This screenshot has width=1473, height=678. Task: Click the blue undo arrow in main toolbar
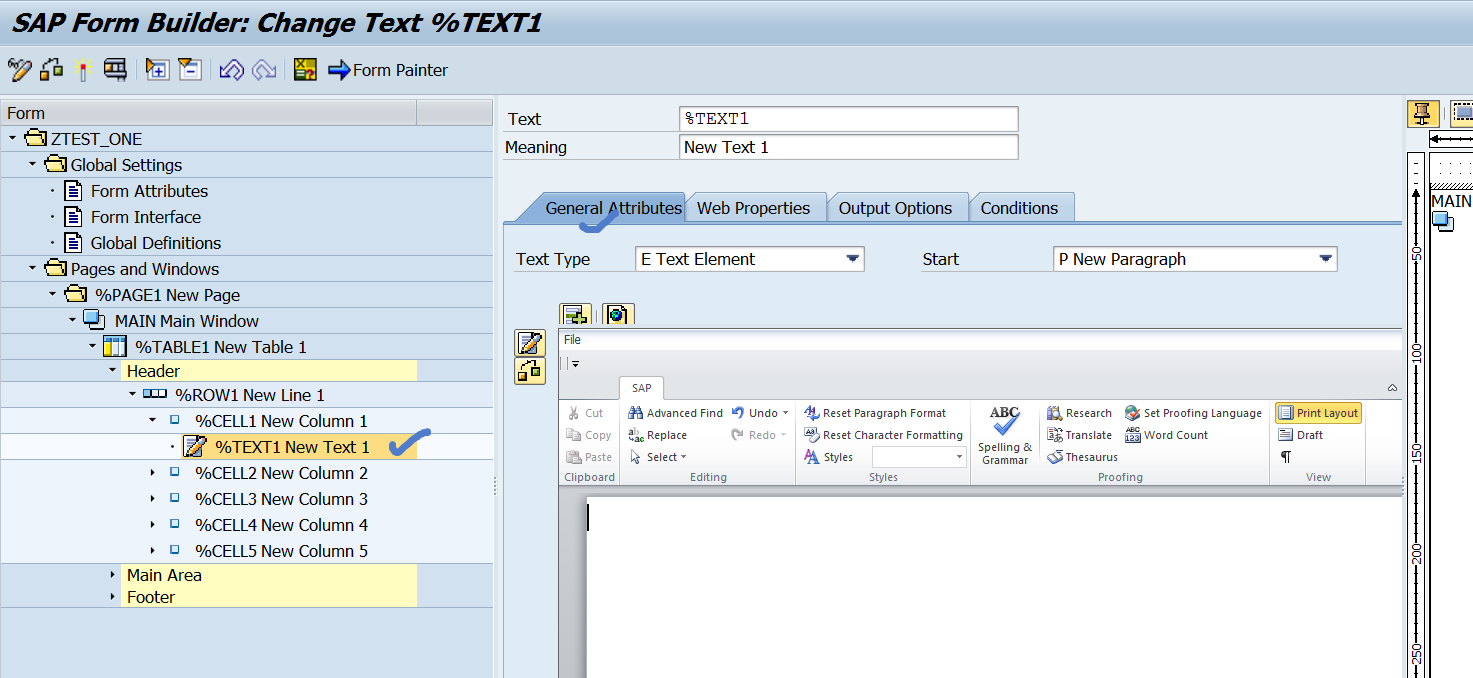[232, 70]
